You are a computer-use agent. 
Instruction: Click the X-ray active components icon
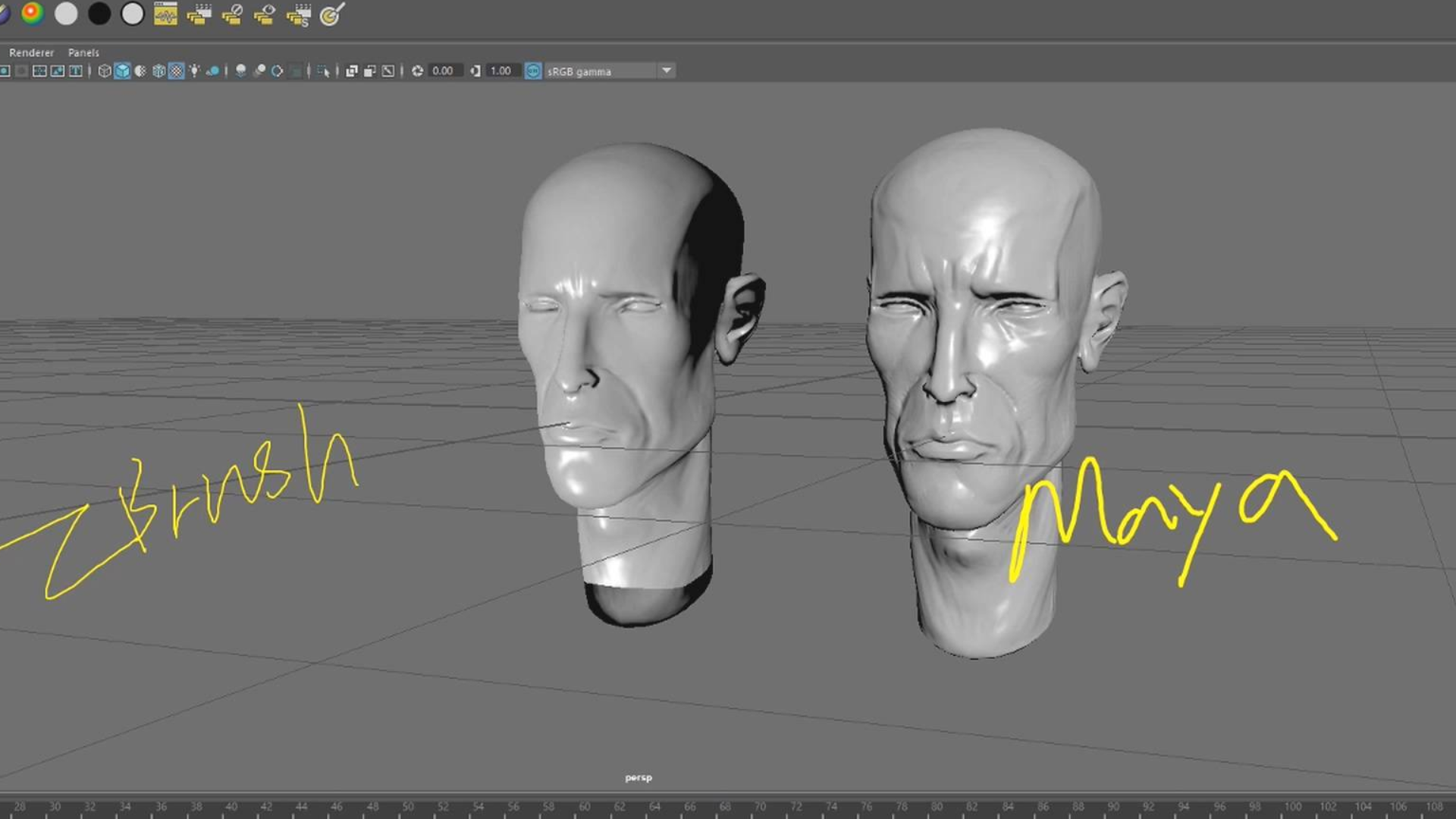(369, 71)
